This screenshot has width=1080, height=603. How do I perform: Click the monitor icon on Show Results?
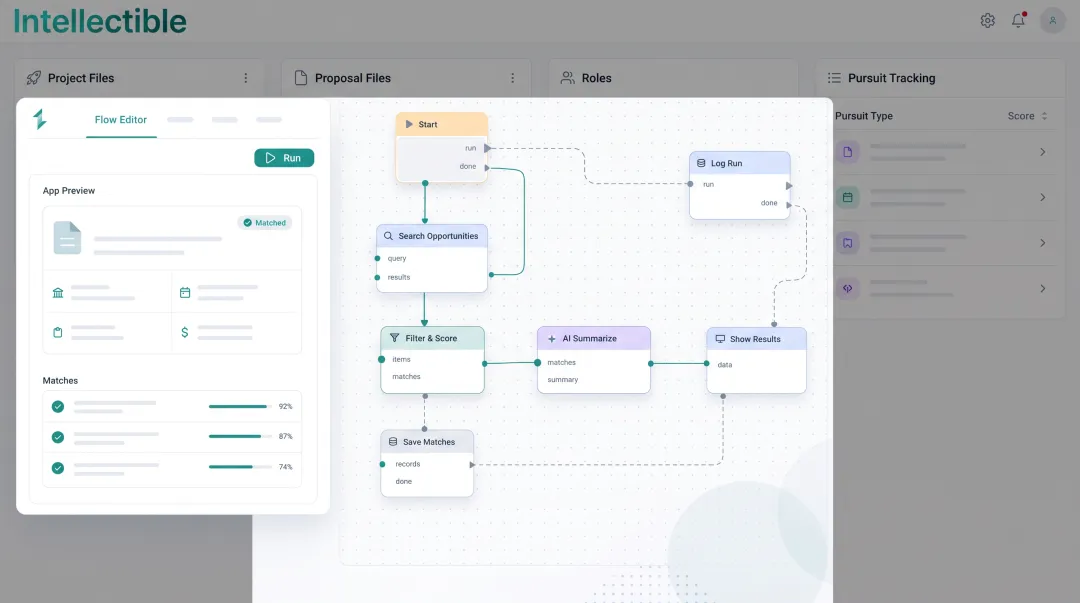[720, 339]
